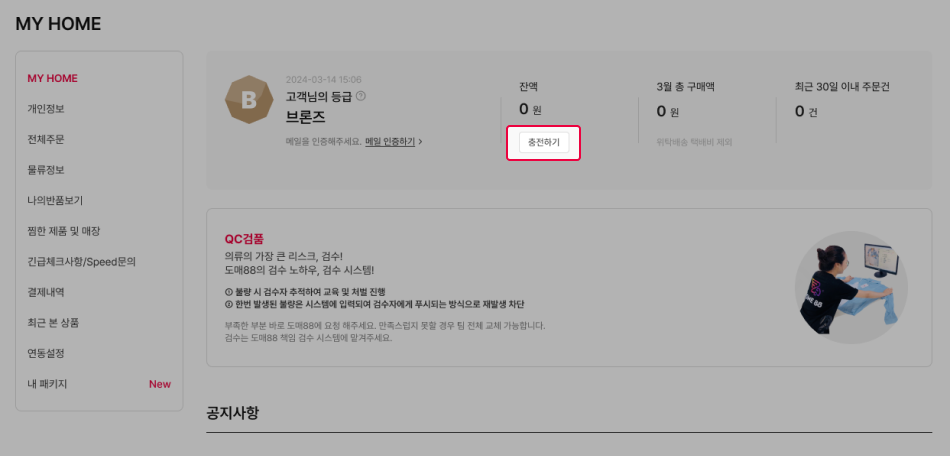Go to 전체주문 all orders
This screenshot has height=456, width=950.
pyautogui.click(x=46, y=139)
